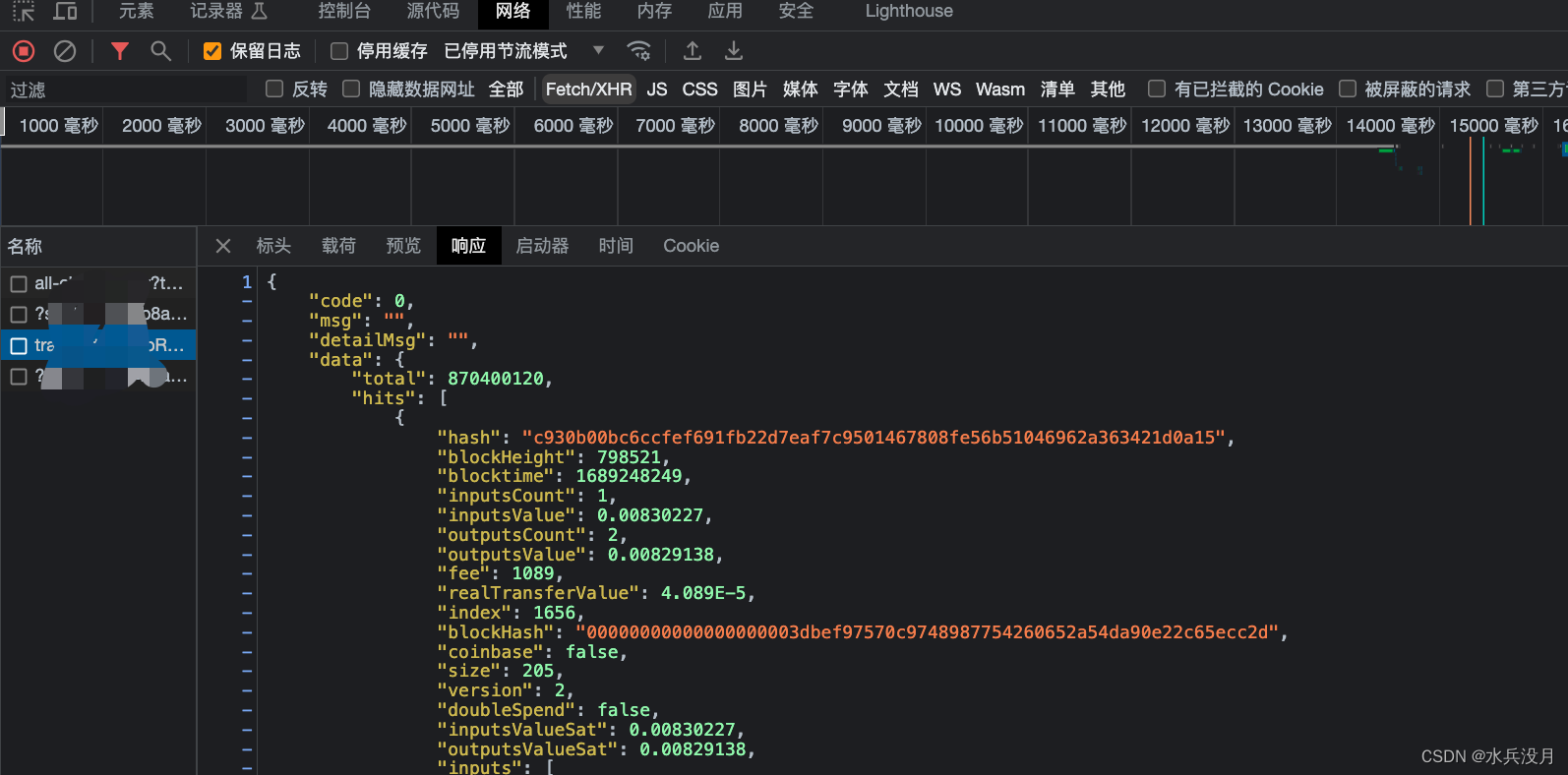
Task: Toggle device toolbar icon
Action: pyautogui.click(x=65, y=11)
